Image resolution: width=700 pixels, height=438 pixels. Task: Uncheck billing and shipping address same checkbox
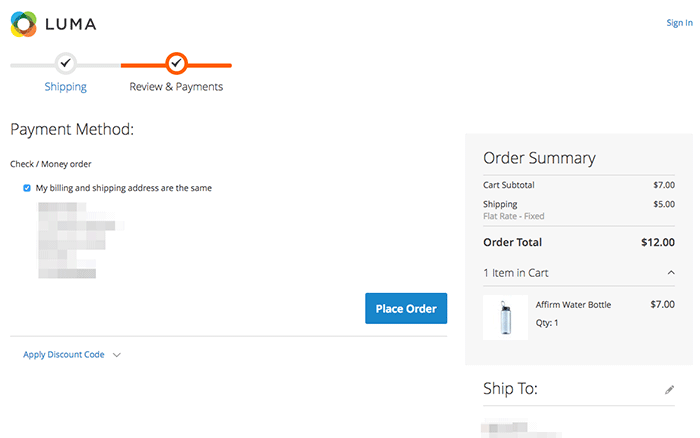tap(27, 188)
